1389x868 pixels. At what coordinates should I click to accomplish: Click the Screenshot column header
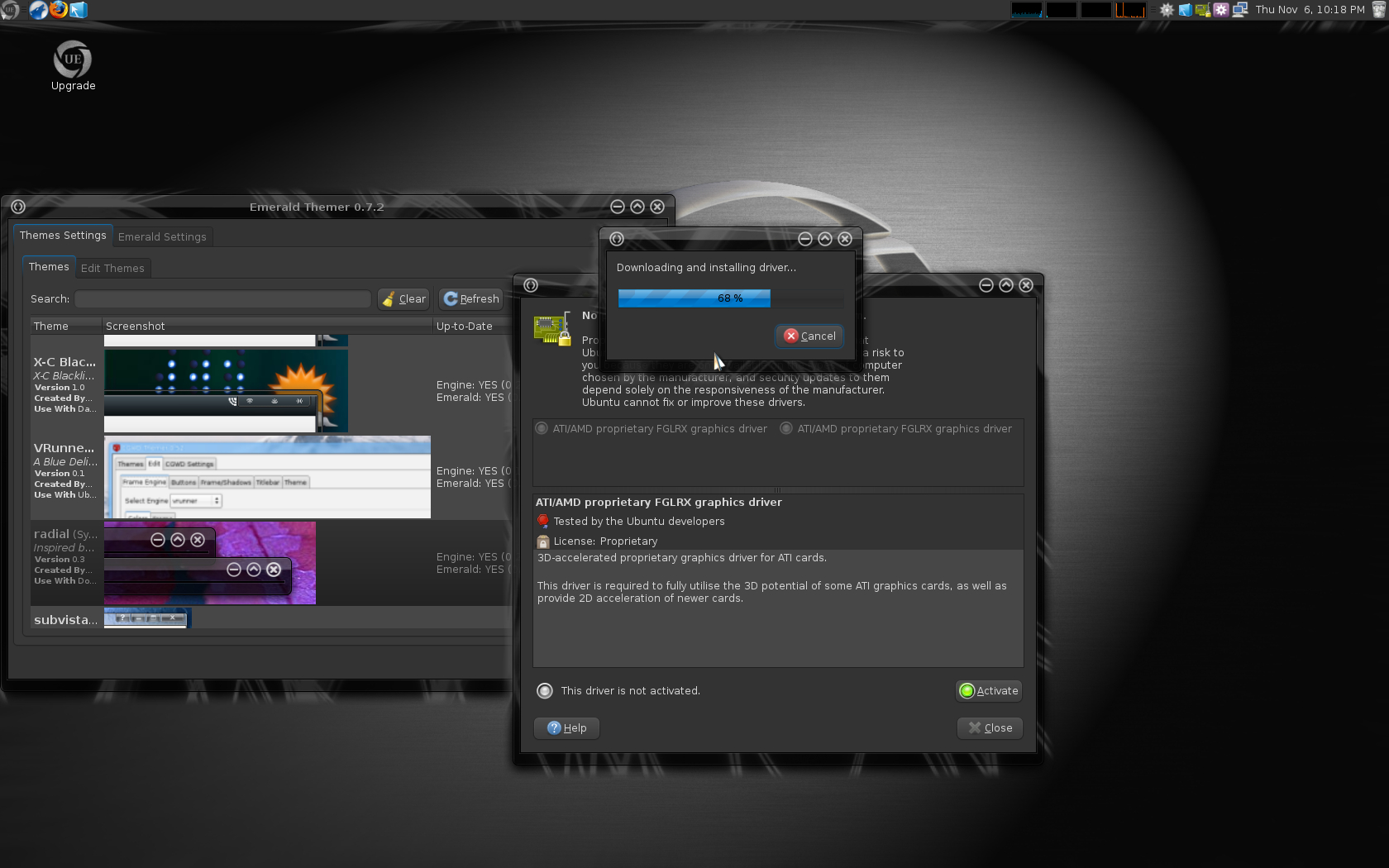point(267,327)
